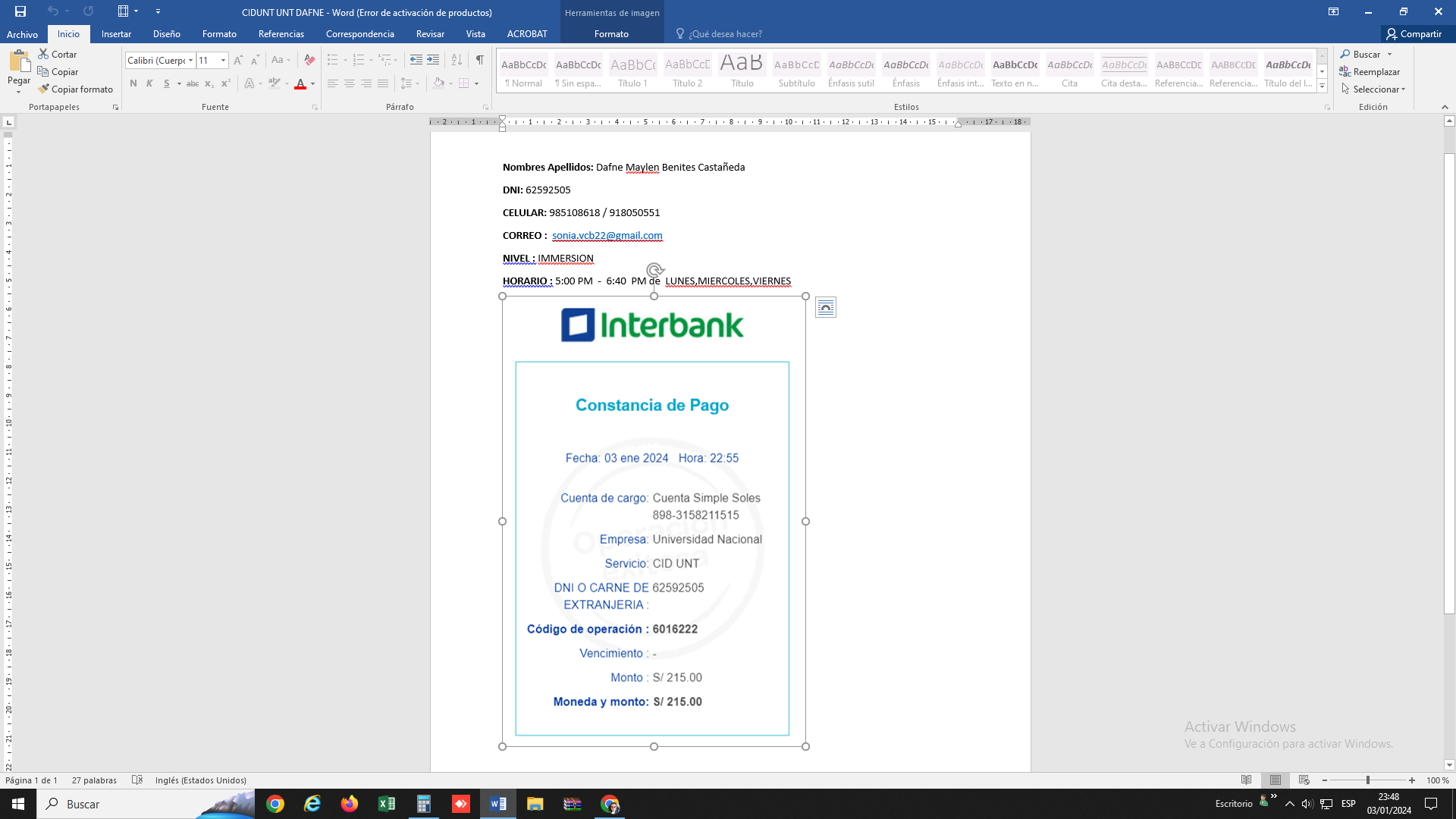Switch to Read Mode view in status bar

(x=1246, y=780)
